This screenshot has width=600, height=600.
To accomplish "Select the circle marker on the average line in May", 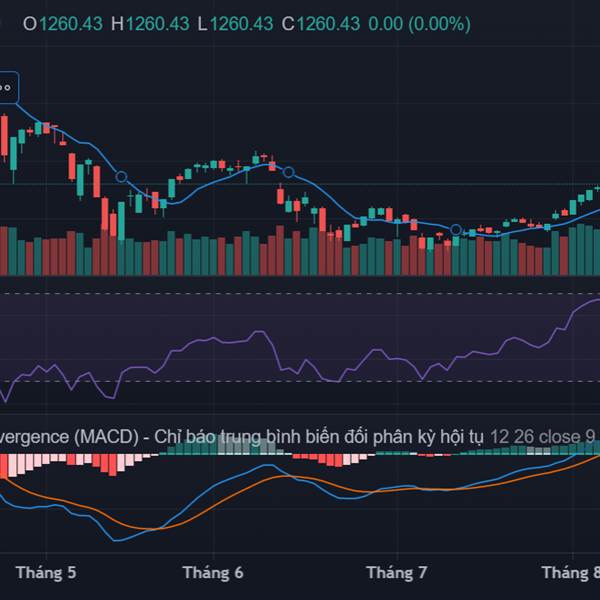I will pyautogui.click(x=121, y=177).
